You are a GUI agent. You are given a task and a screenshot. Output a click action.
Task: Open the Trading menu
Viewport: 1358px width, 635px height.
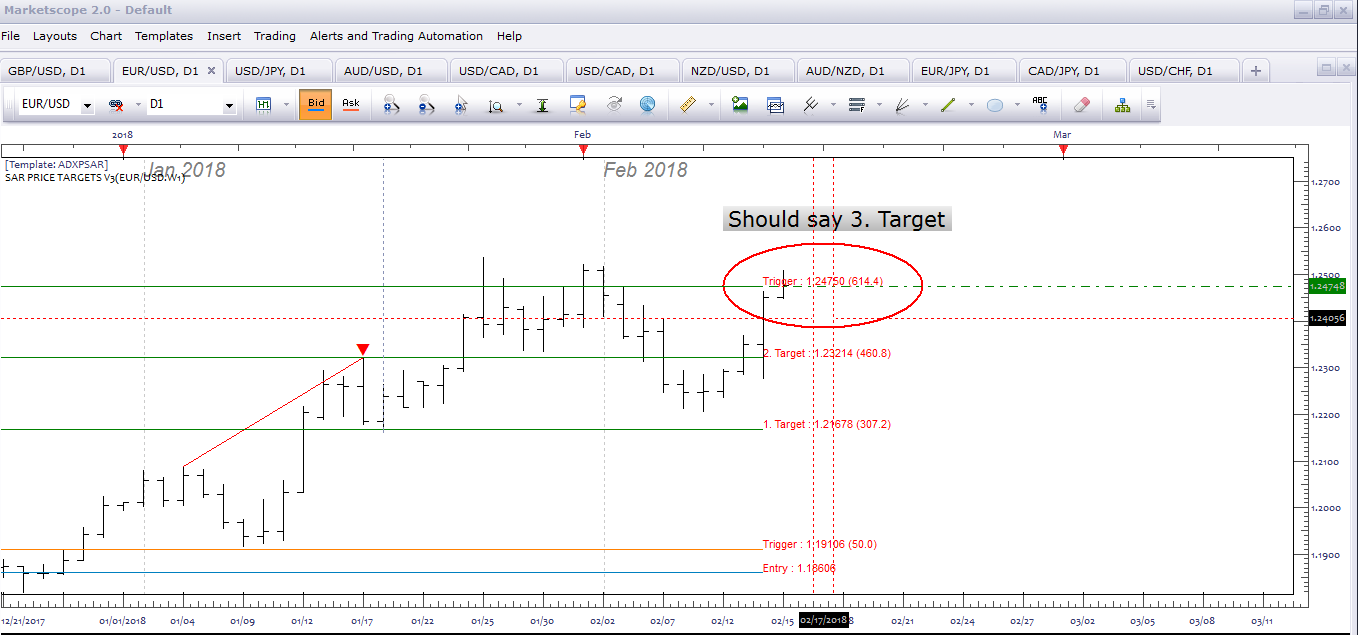(274, 36)
